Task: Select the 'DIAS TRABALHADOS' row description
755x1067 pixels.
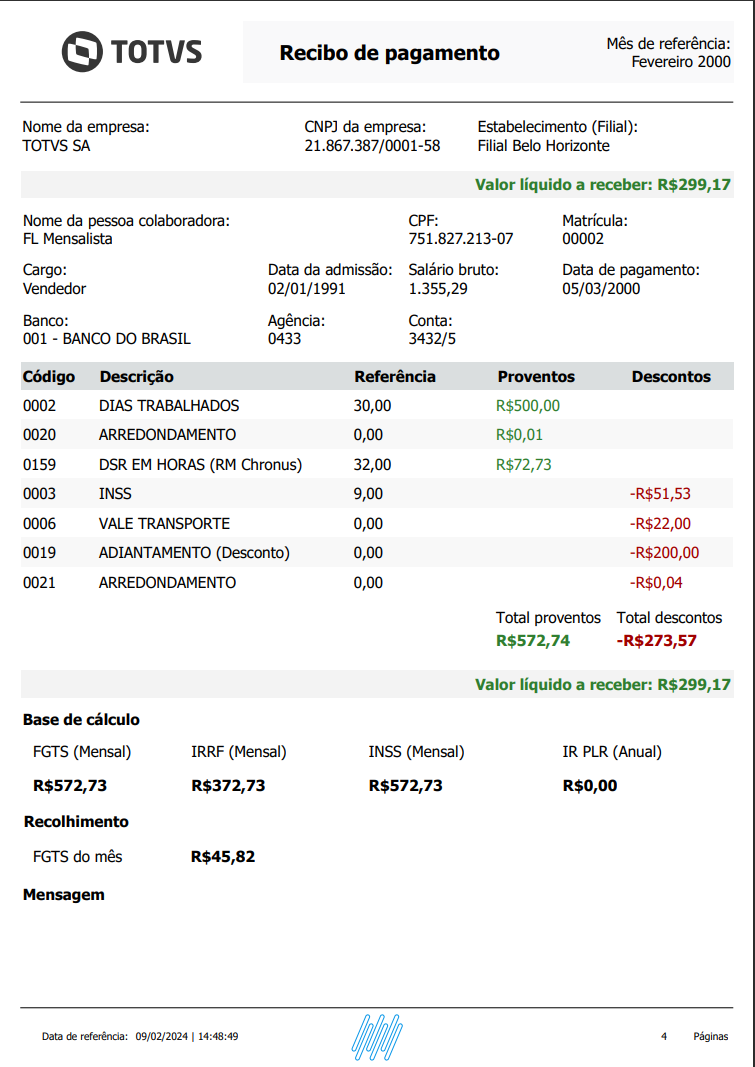Action: click(x=169, y=406)
